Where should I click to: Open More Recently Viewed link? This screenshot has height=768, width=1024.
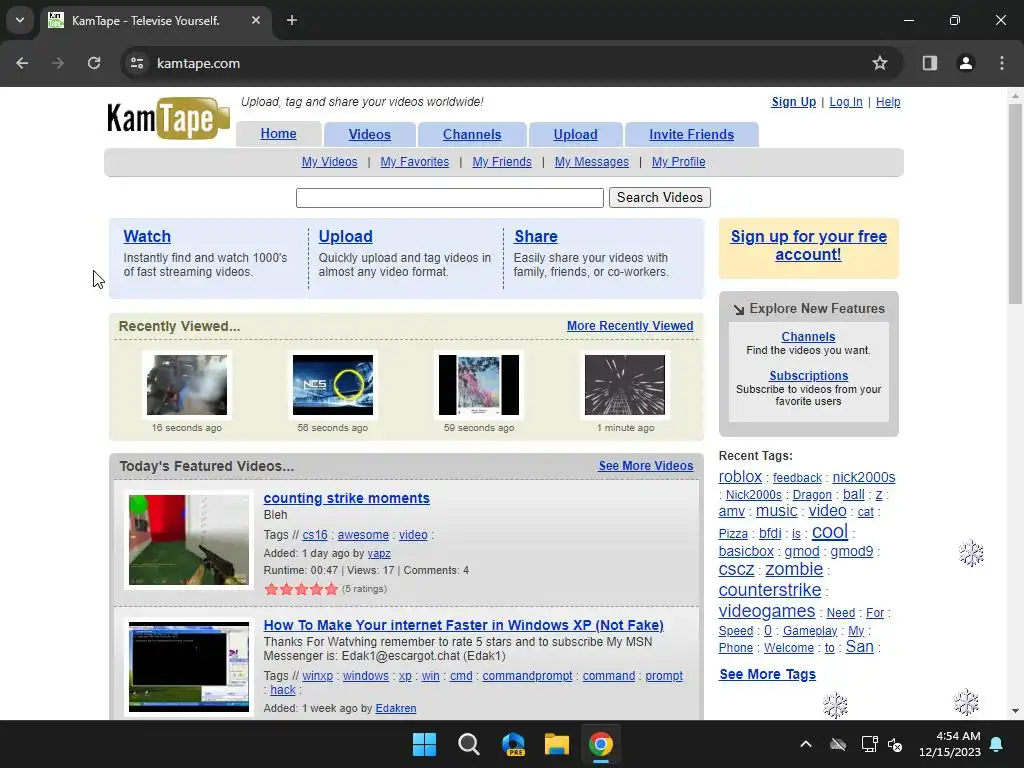click(630, 326)
